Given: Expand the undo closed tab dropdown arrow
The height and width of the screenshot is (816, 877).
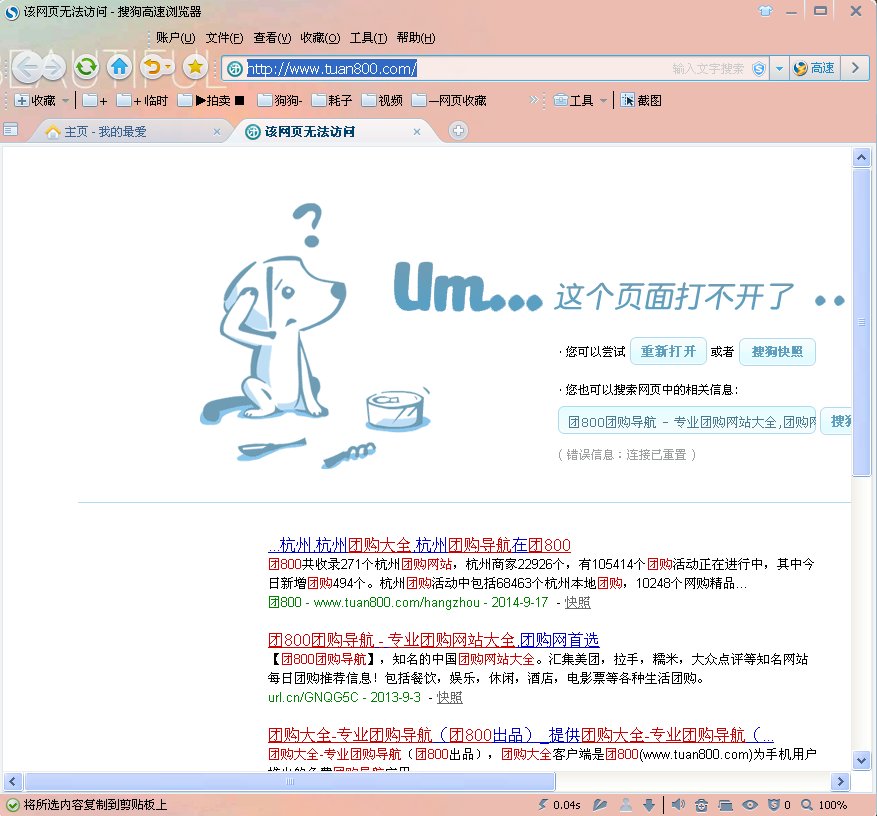Looking at the screenshot, I should click(x=168, y=68).
